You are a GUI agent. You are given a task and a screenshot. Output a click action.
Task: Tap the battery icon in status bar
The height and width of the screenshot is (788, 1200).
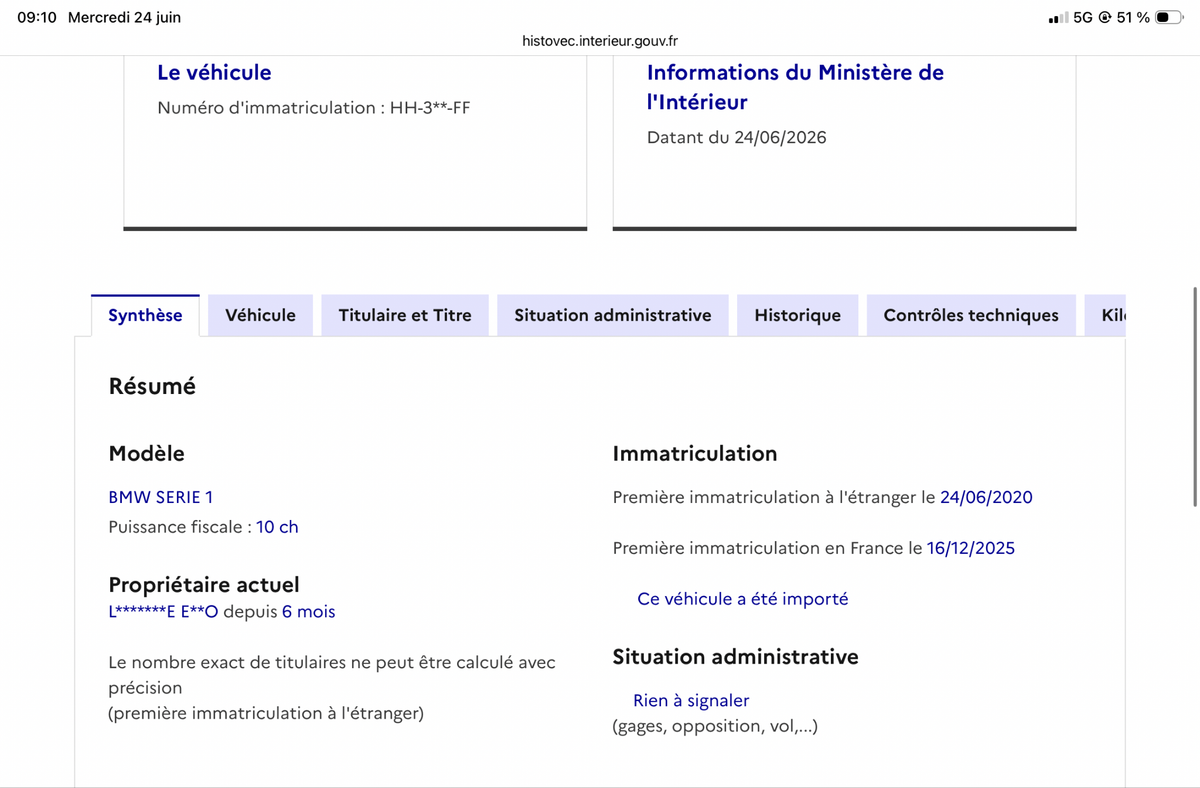point(1169,17)
